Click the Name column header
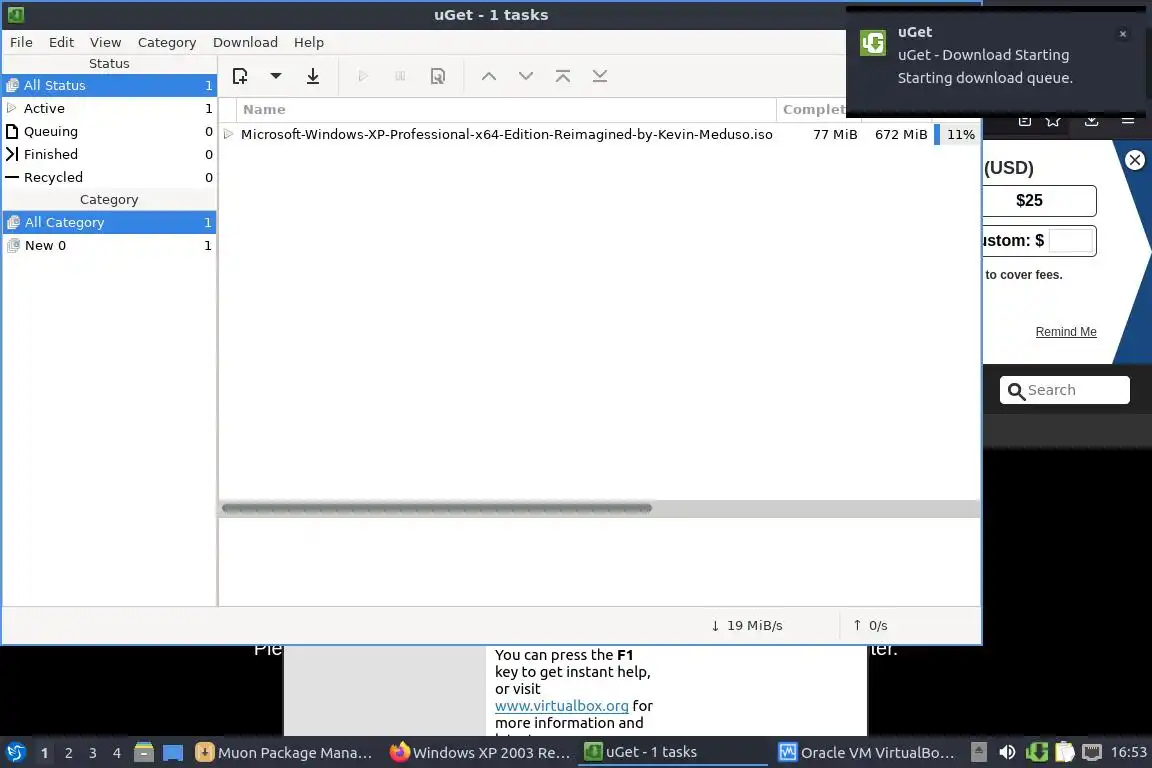Viewport: 1152px width, 768px height. tap(506, 110)
